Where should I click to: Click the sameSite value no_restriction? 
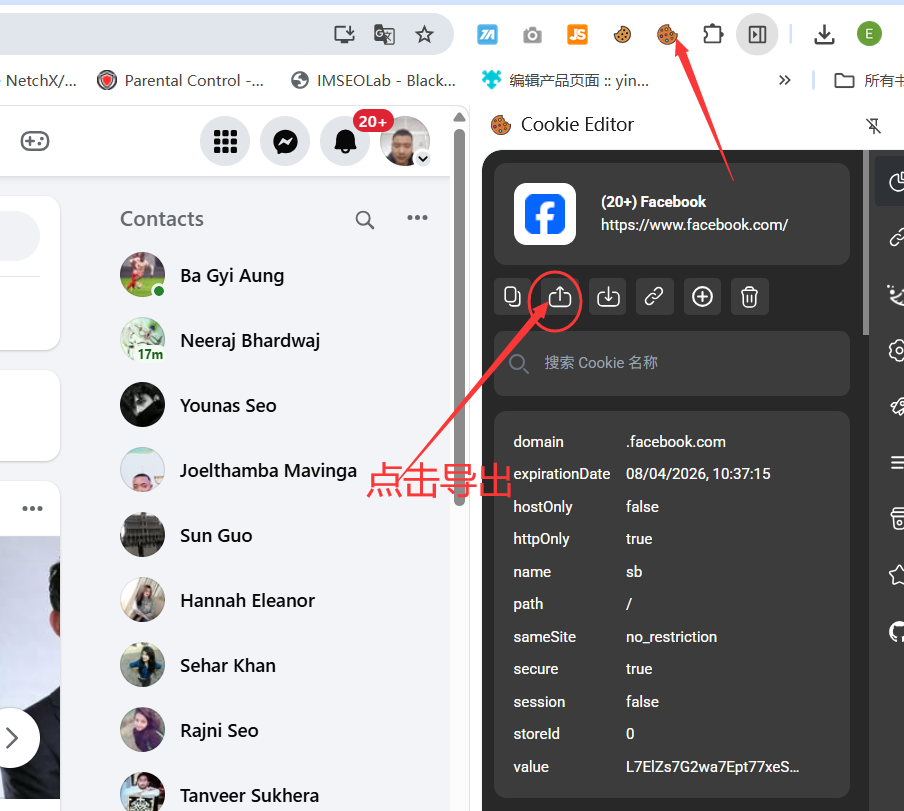pos(672,637)
